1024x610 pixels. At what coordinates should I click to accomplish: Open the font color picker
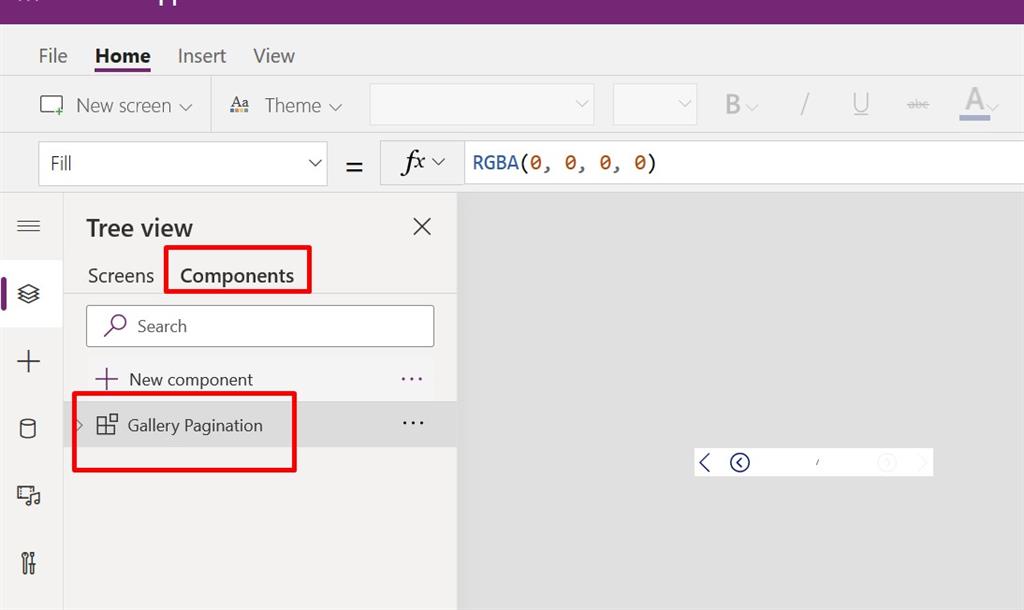tap(975, 103)
